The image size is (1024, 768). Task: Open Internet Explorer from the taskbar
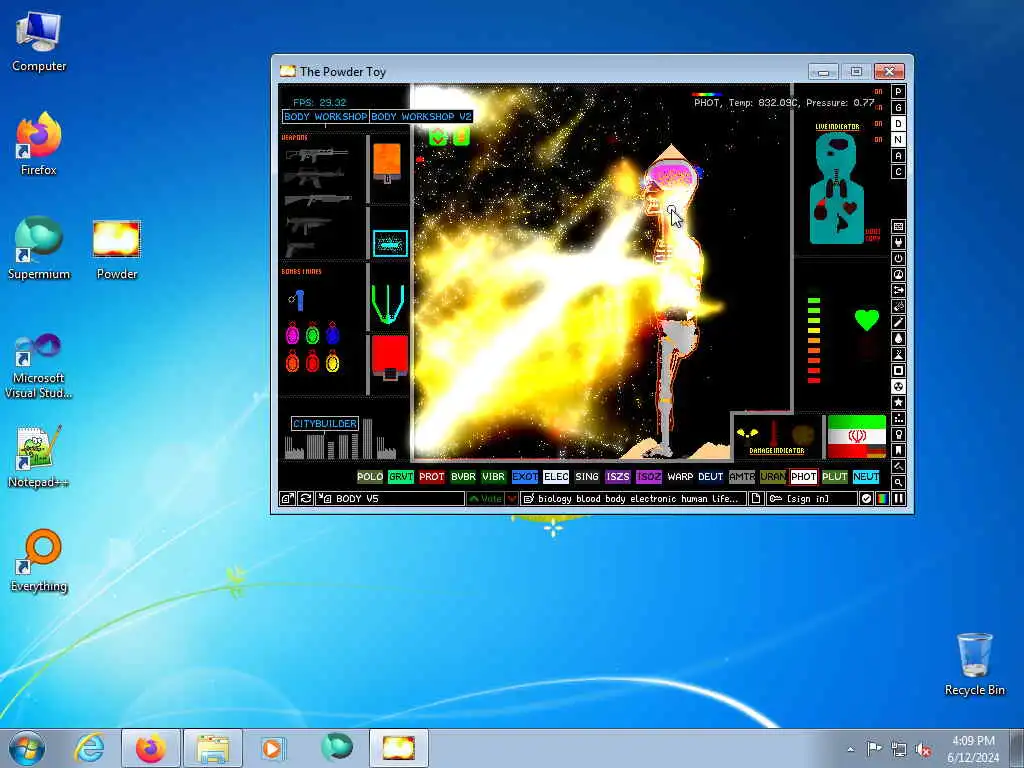click(89, 748)
